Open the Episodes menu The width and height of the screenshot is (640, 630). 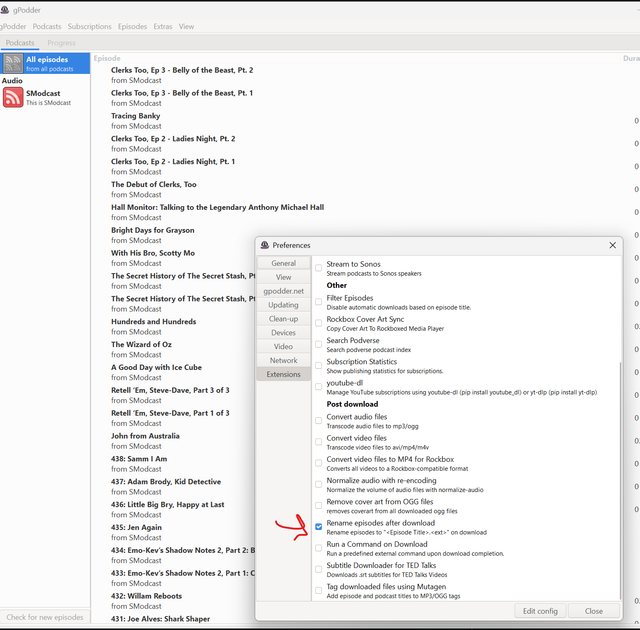[x=132, y=27]
